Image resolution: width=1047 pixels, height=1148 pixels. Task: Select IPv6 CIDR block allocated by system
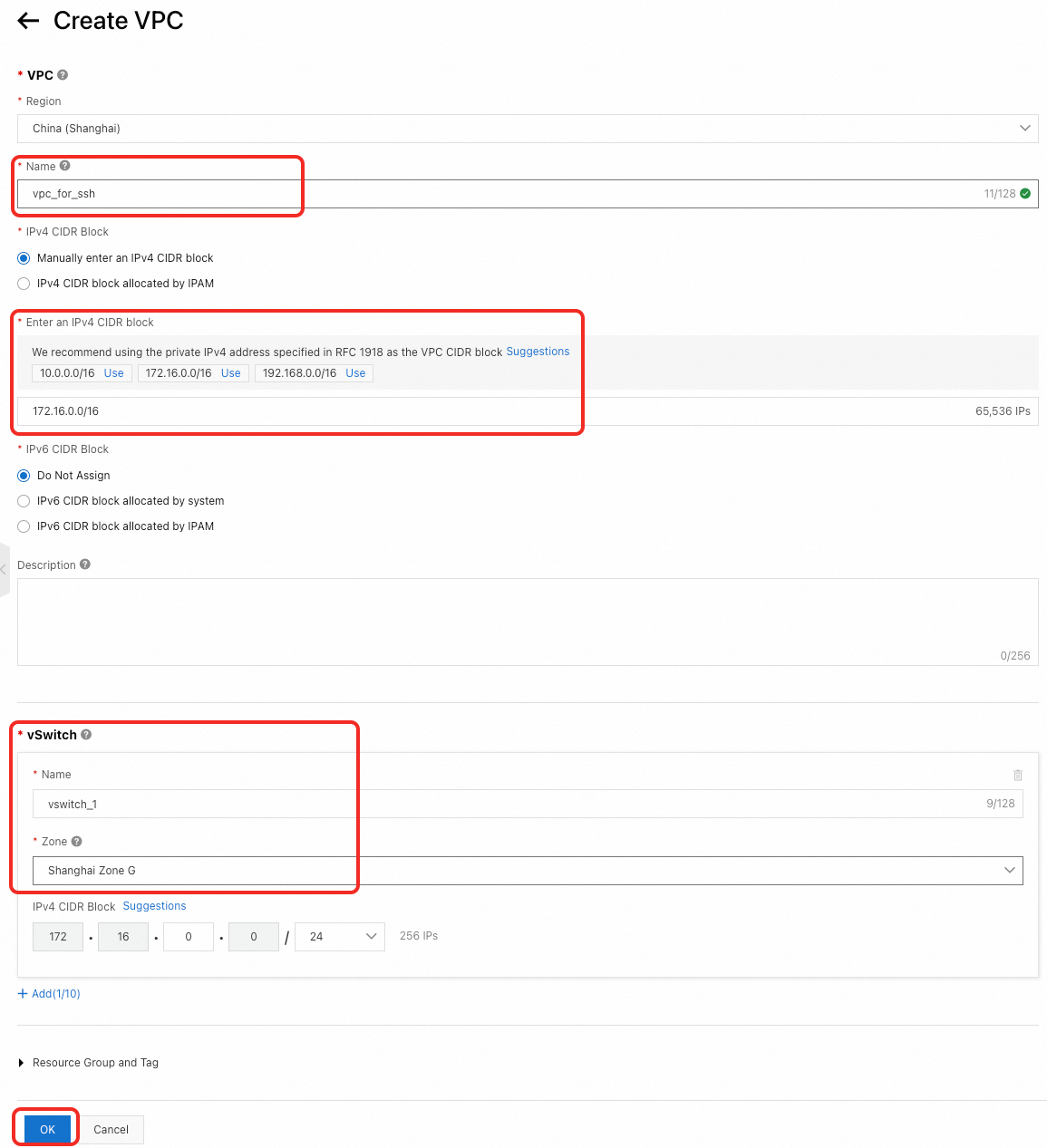point(24,501)
